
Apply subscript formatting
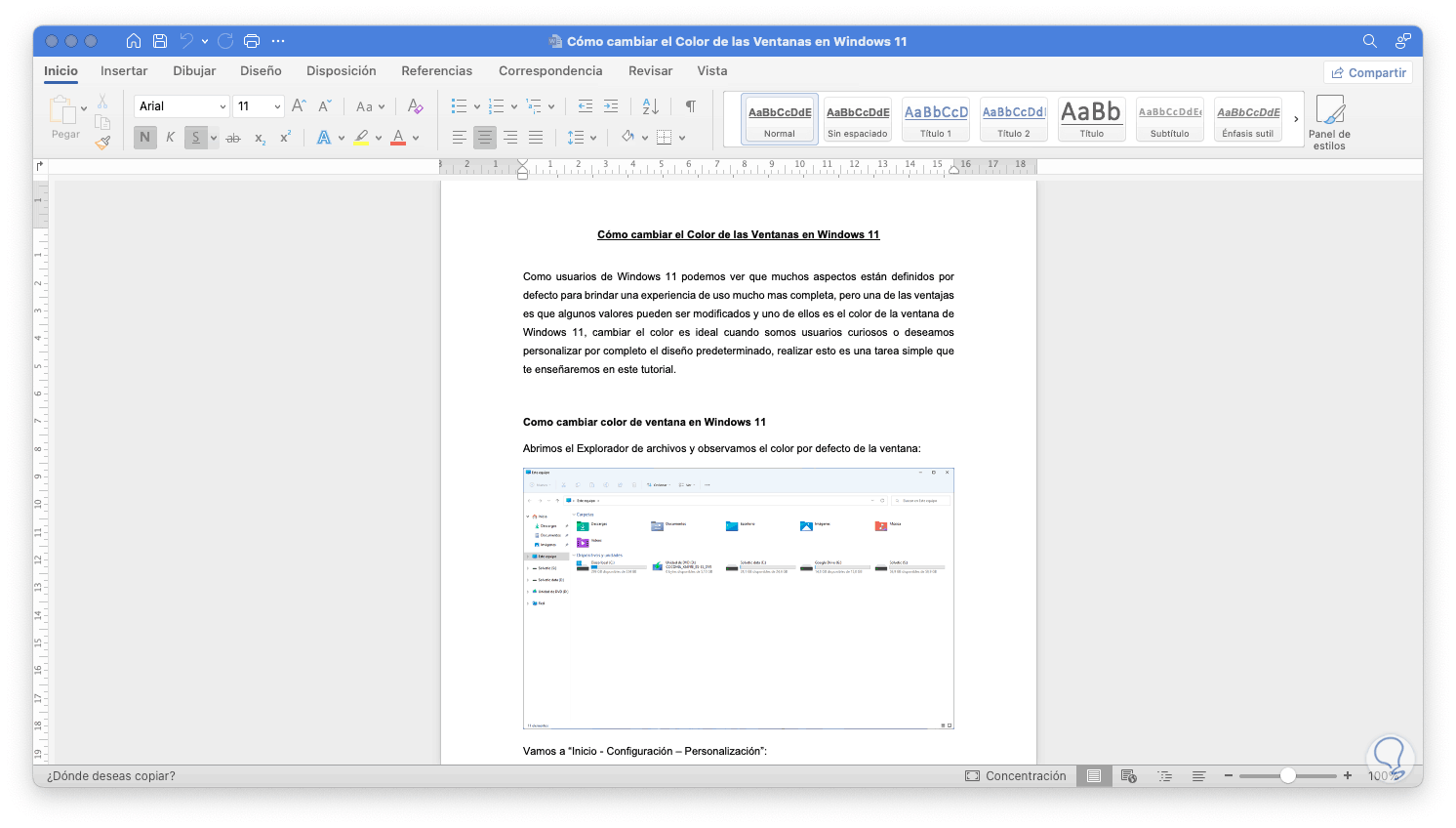(260, 138)
